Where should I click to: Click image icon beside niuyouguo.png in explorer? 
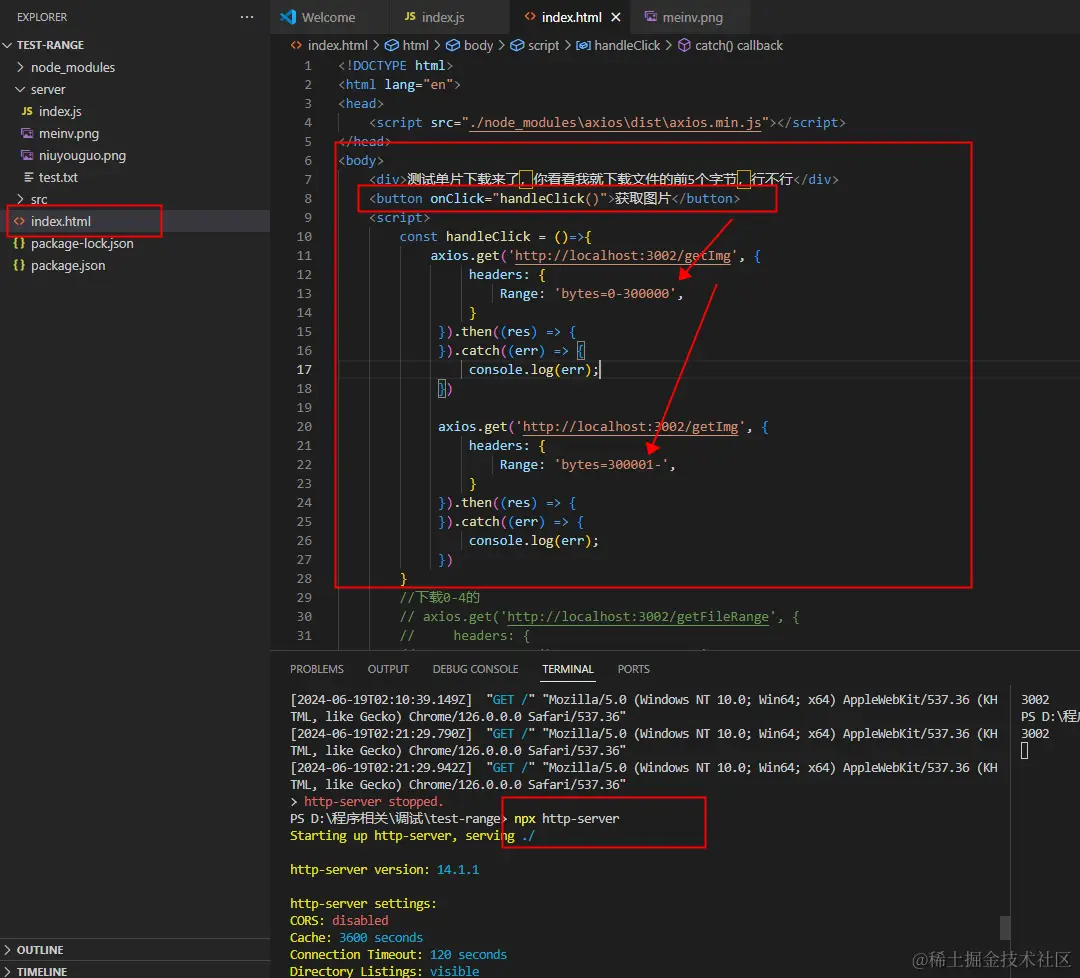27,155
